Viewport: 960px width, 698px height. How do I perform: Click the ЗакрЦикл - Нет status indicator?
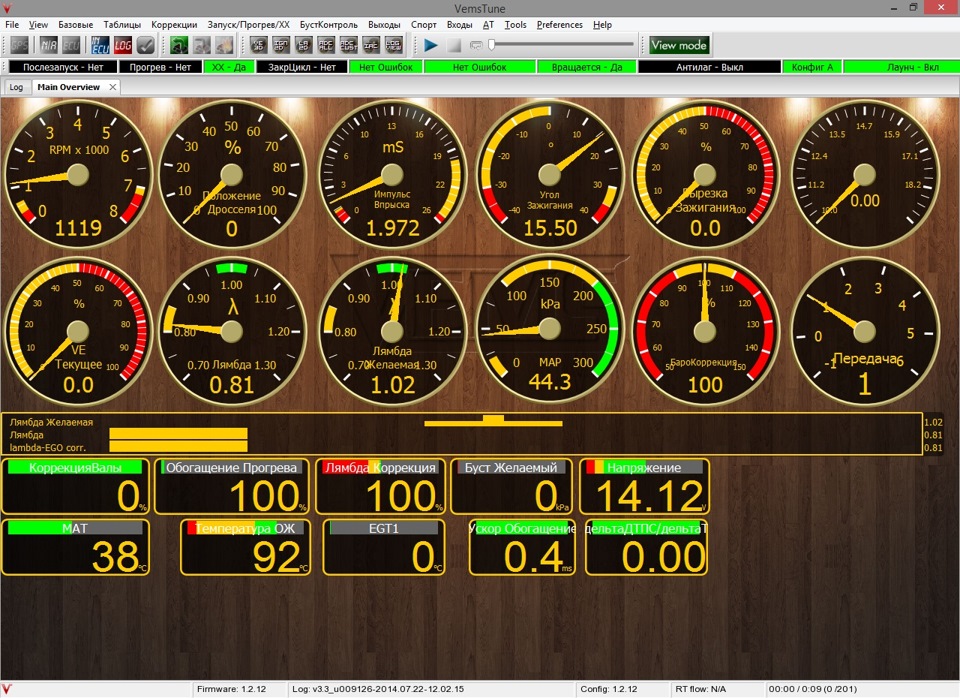click(302, 67)
